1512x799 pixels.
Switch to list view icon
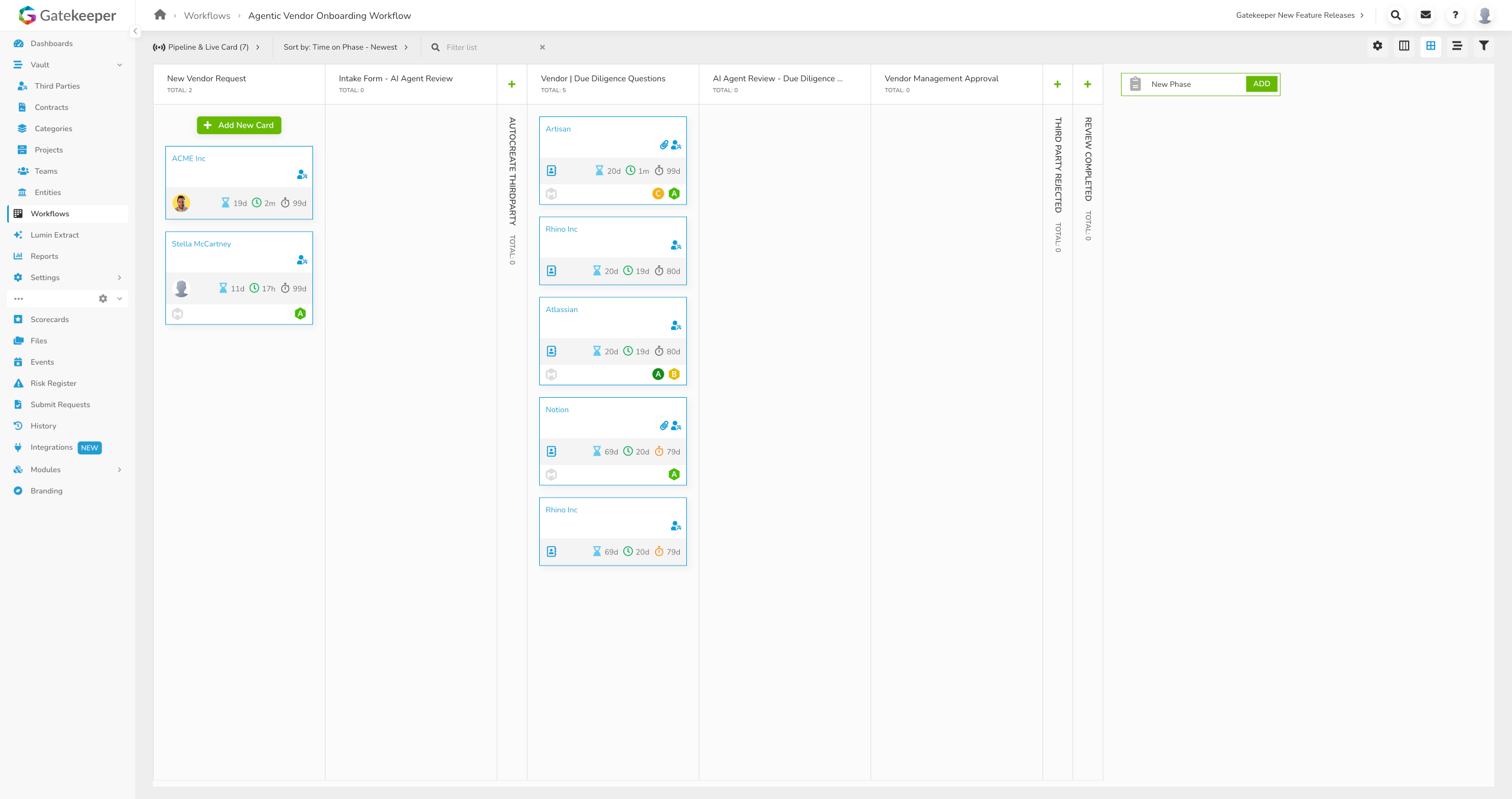point(1457,46)
